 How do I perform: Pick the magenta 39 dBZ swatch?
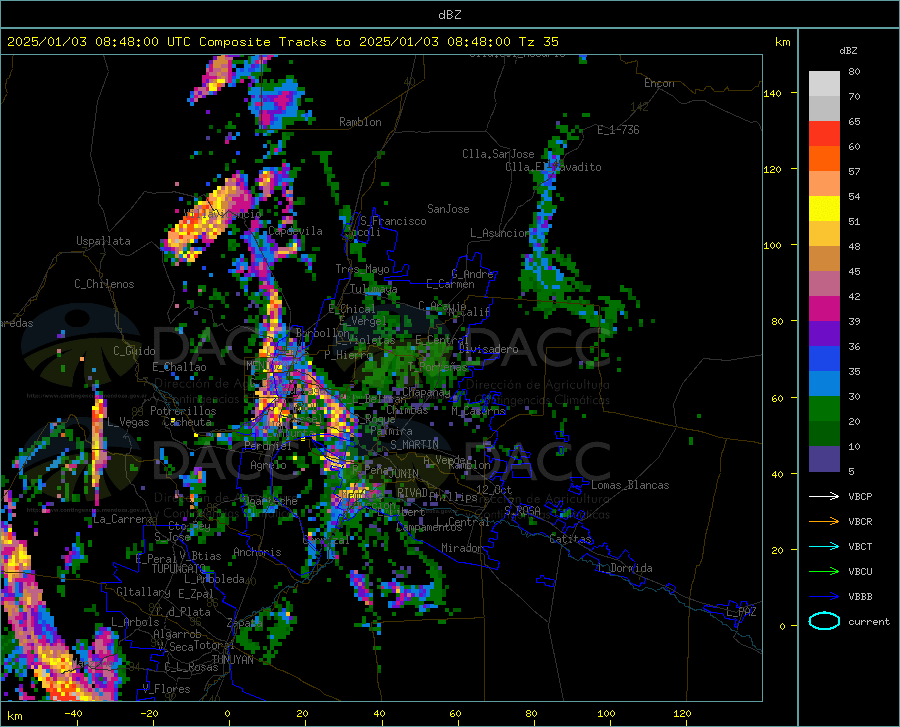(x=824, y=309)
